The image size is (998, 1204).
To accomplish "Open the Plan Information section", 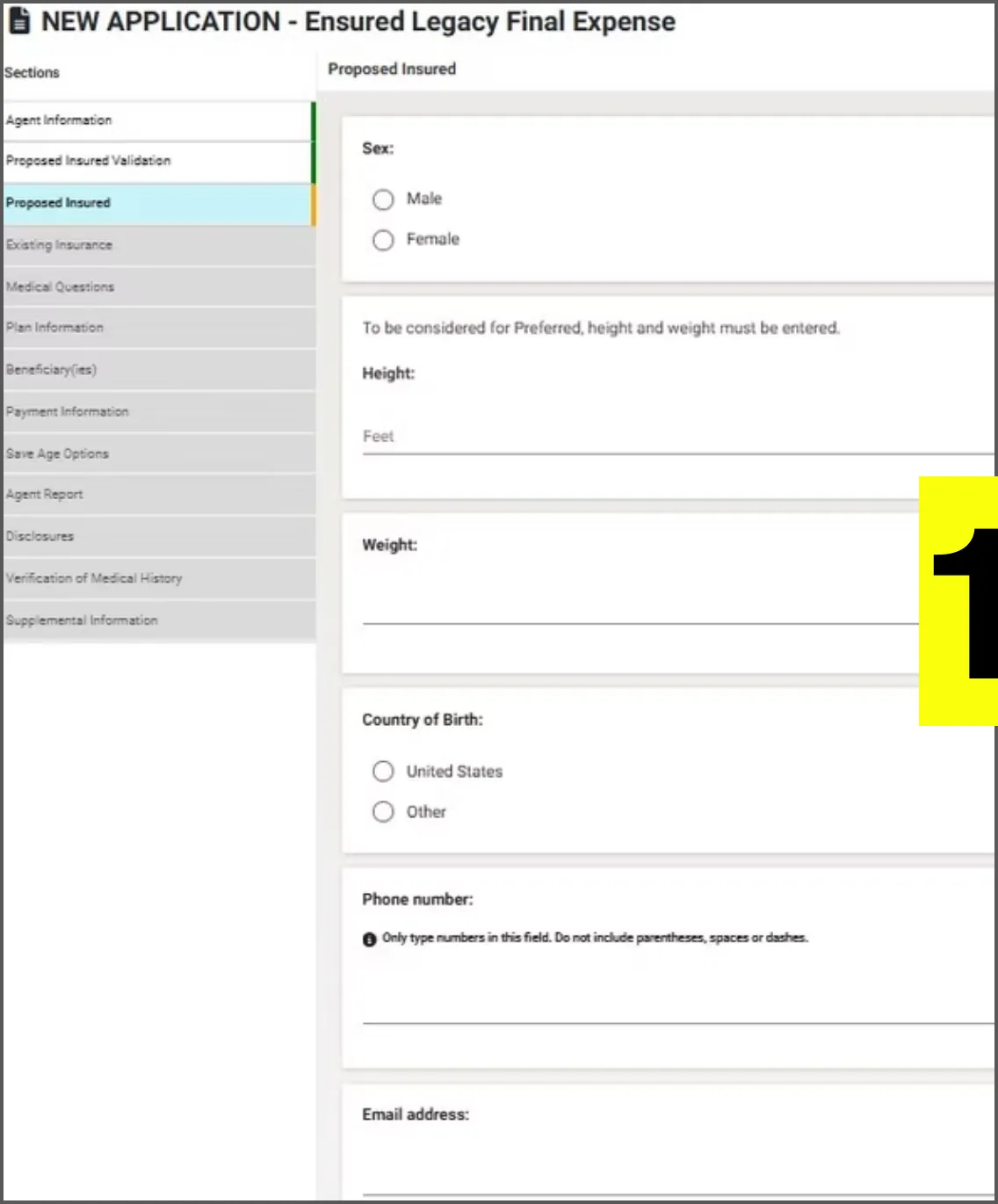I will click(158, 328).
